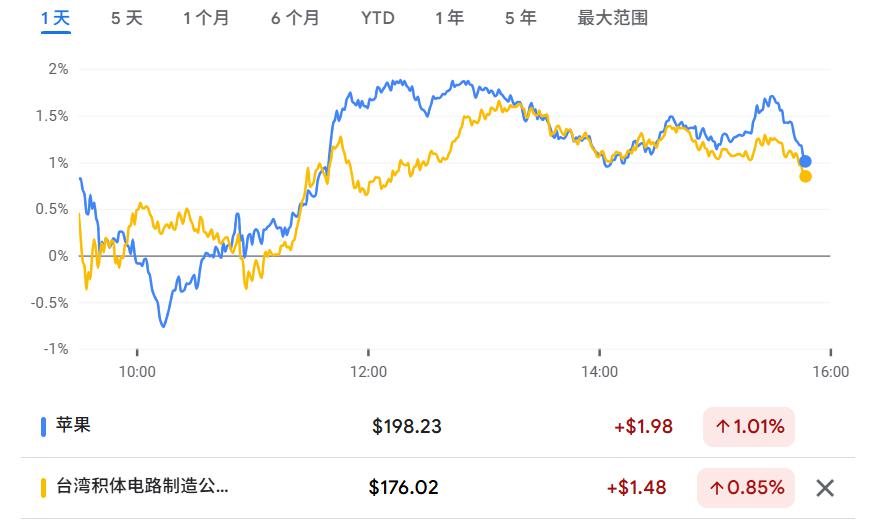This screenshot has height=531, width=869.
Task: Open the 苹果 stock link
Action: 73,425
